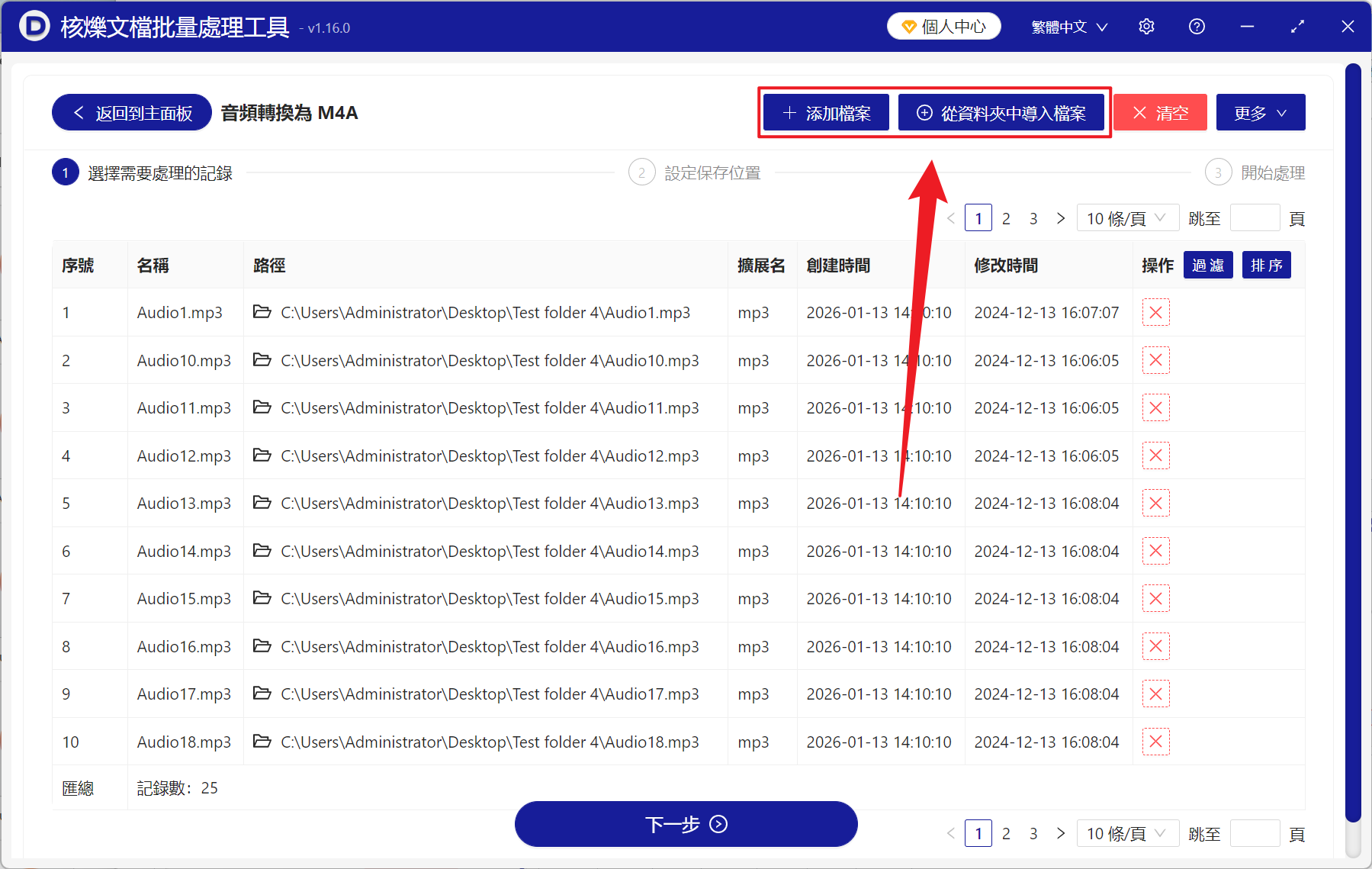Click 添加檔案 to add files

tap(825, 112)
